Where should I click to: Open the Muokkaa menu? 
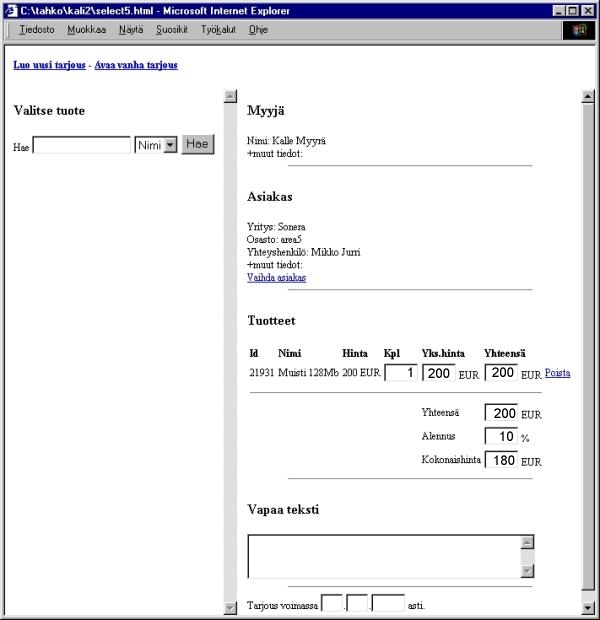[87, 30]
